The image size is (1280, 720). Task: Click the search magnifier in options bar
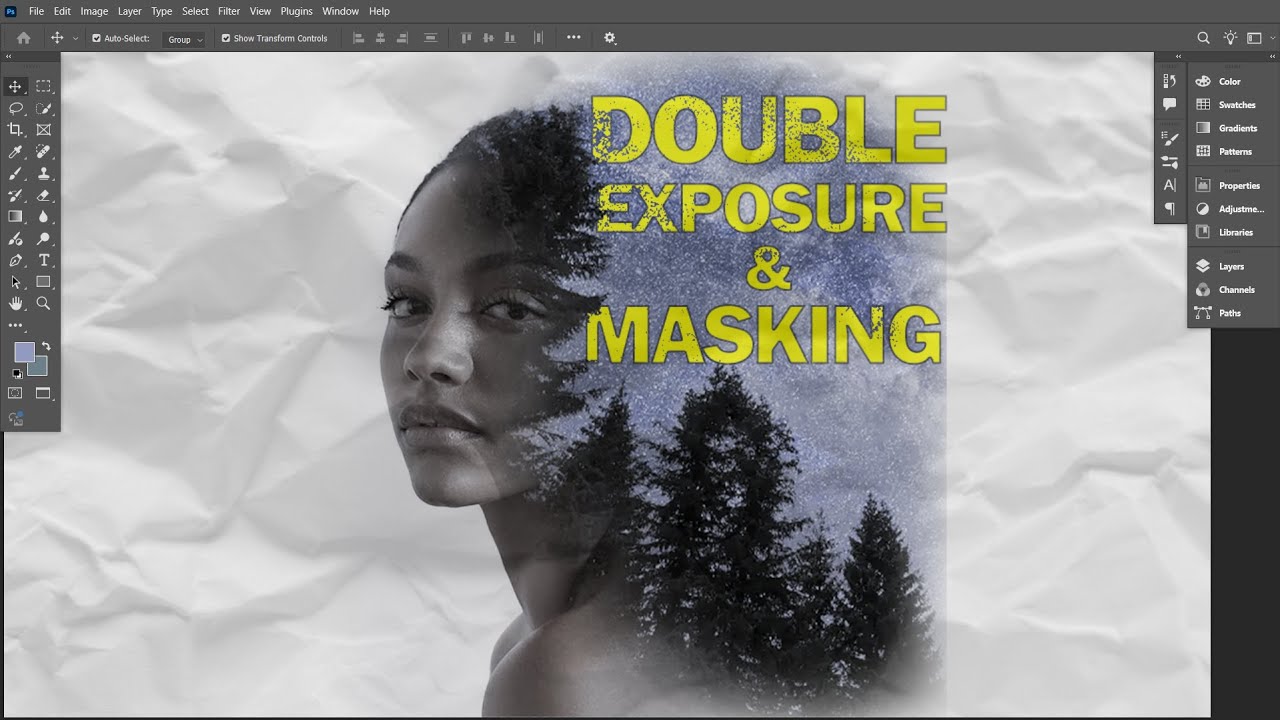tap(1204, 38)
